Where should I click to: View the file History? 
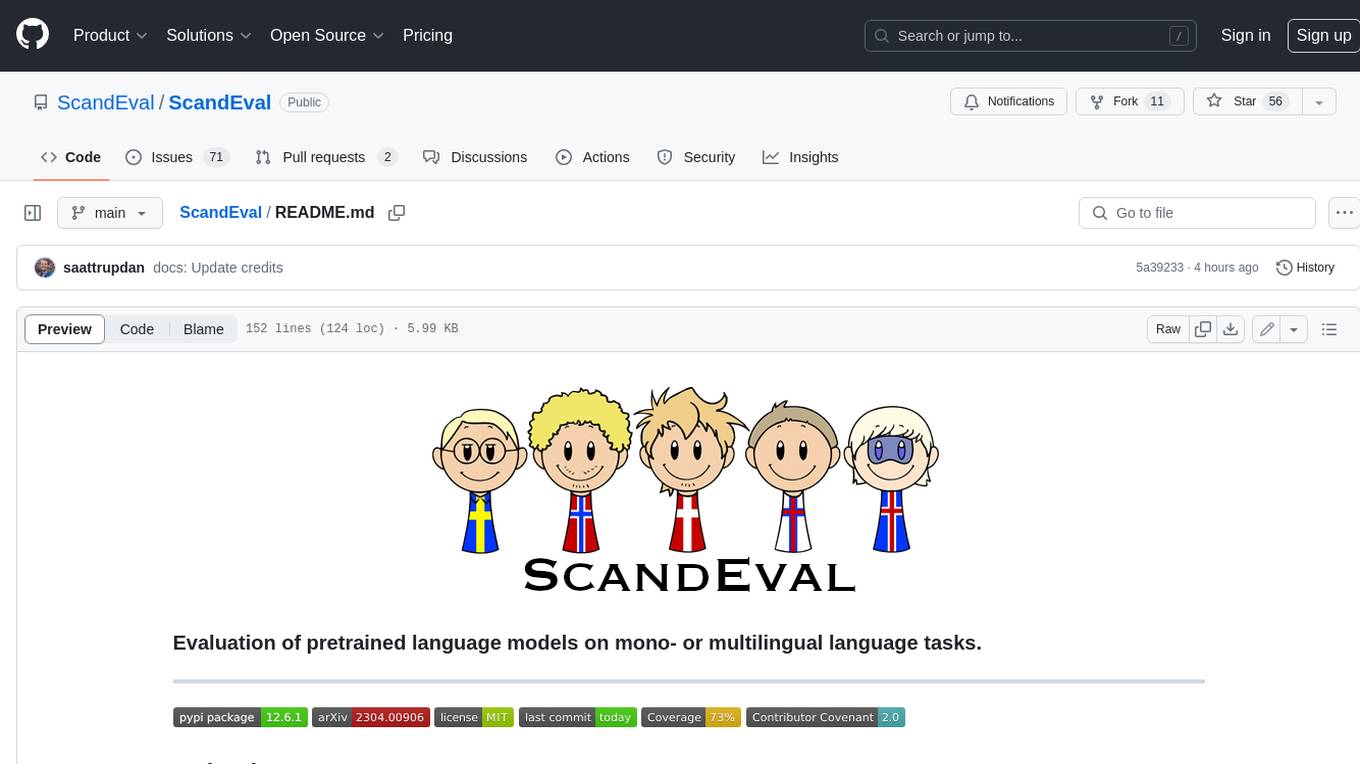pyautogui.click(x=1305, y=267)
